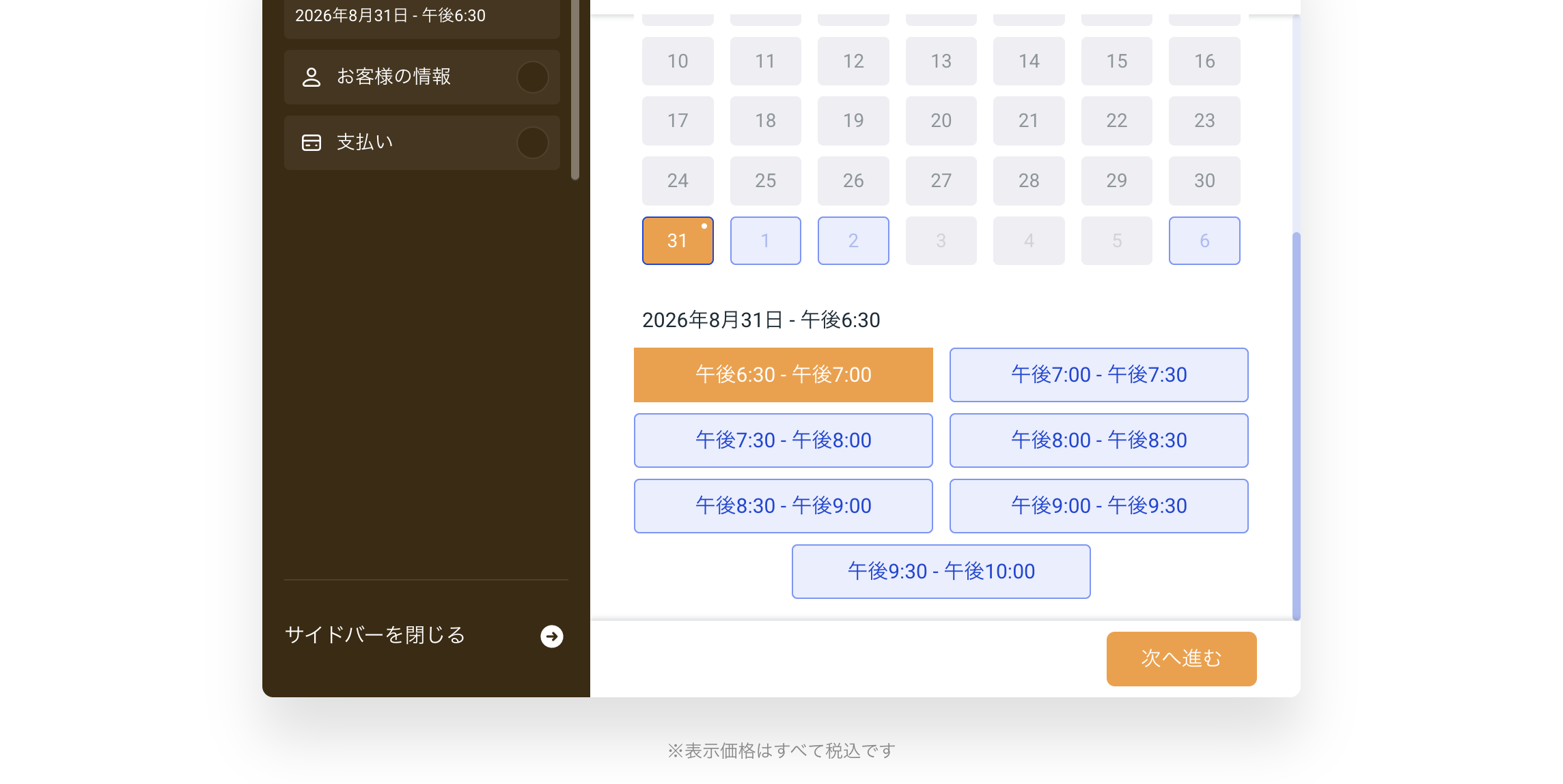The height and width of the screenshot is (784, 1563).
Task: Select next month's date 2
Action: 853,240
